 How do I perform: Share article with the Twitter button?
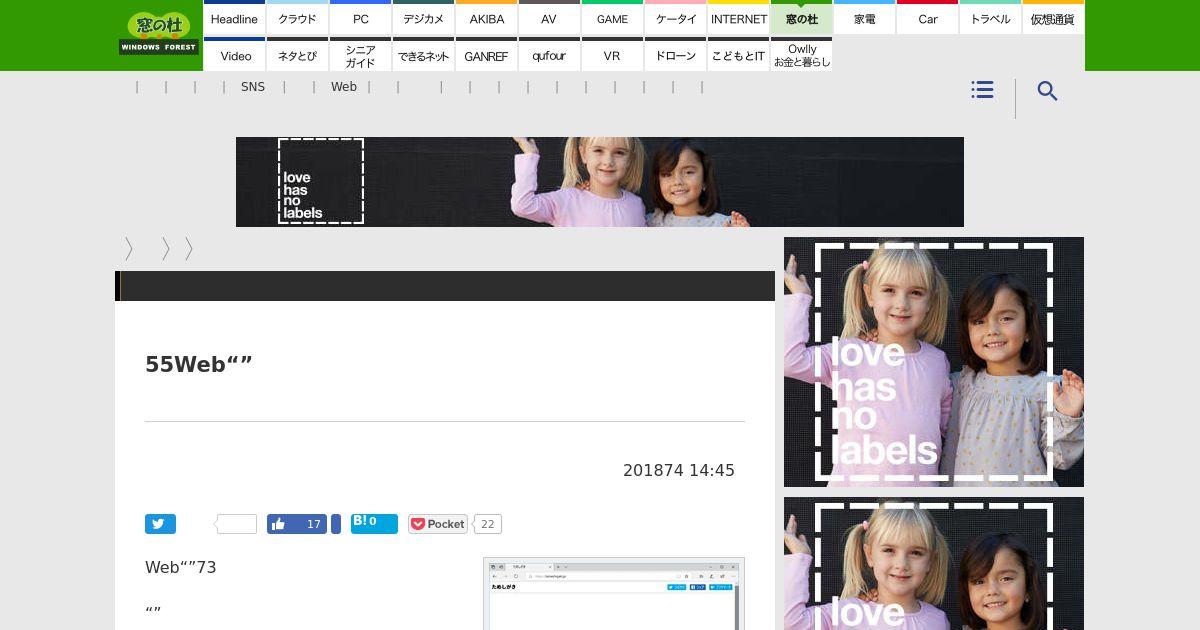160,524
